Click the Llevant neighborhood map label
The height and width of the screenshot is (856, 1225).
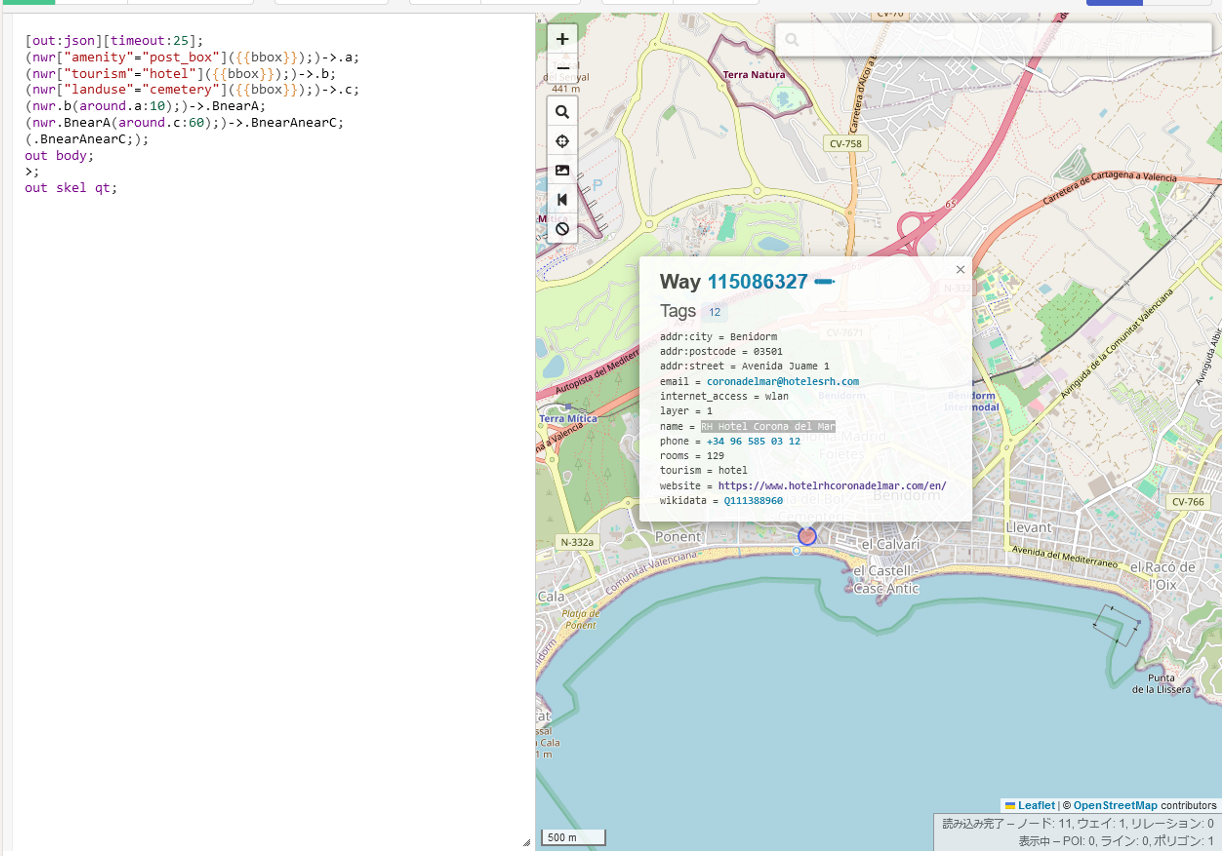(1028, 527)
